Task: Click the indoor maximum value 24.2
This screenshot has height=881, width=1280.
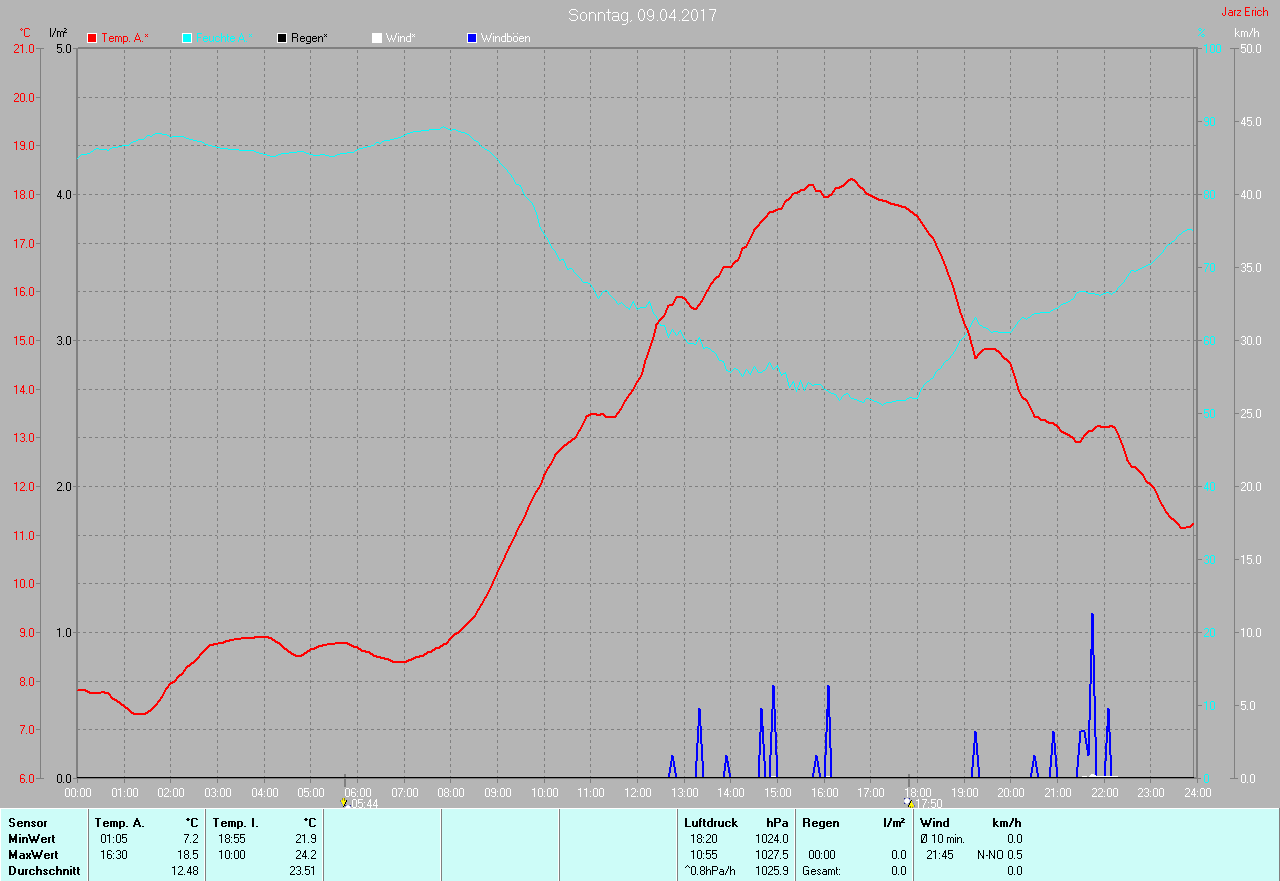Action: [306, 855]
